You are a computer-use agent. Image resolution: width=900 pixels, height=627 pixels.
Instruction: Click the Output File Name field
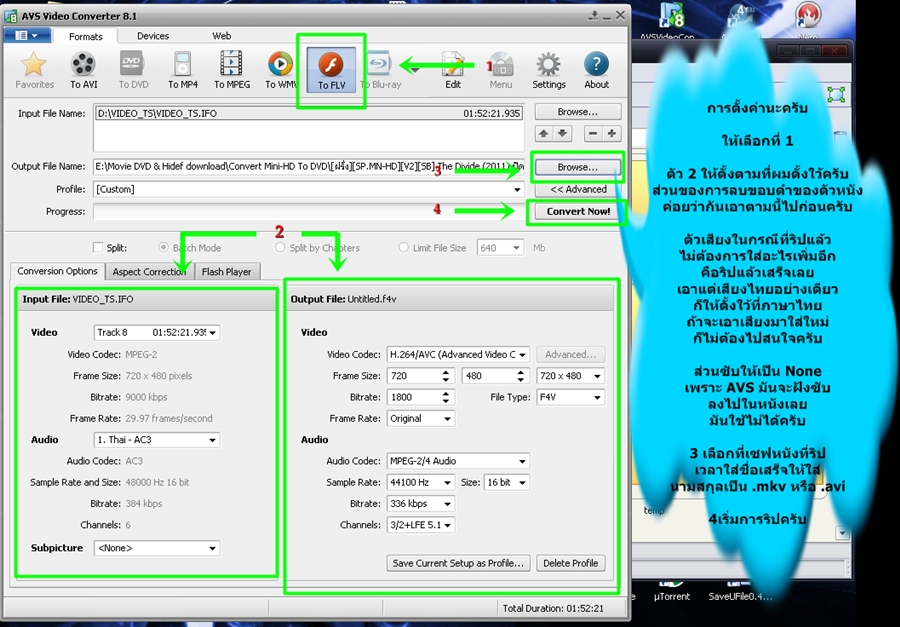[309, 167]
